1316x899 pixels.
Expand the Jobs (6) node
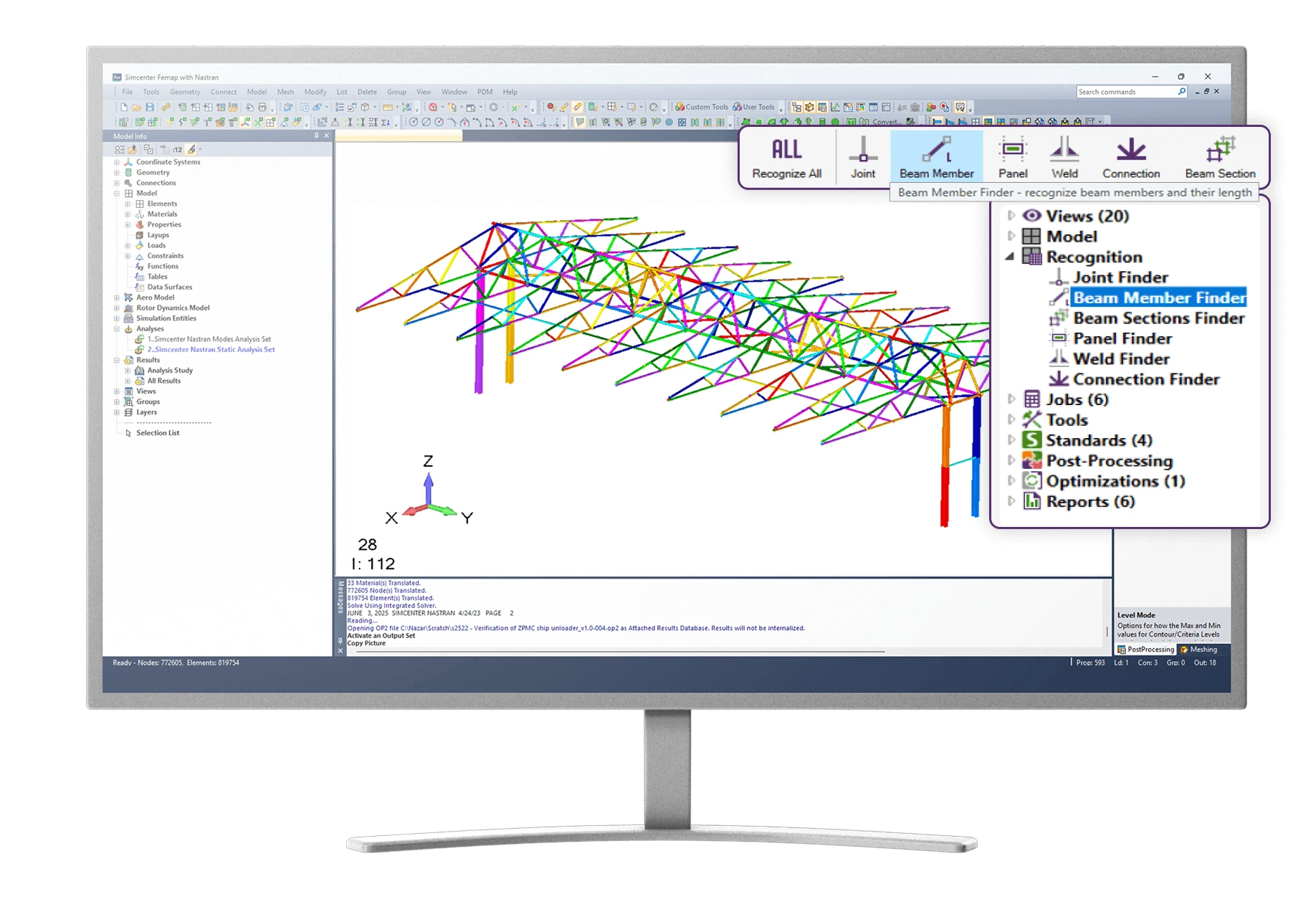(x=1011, y=399)
